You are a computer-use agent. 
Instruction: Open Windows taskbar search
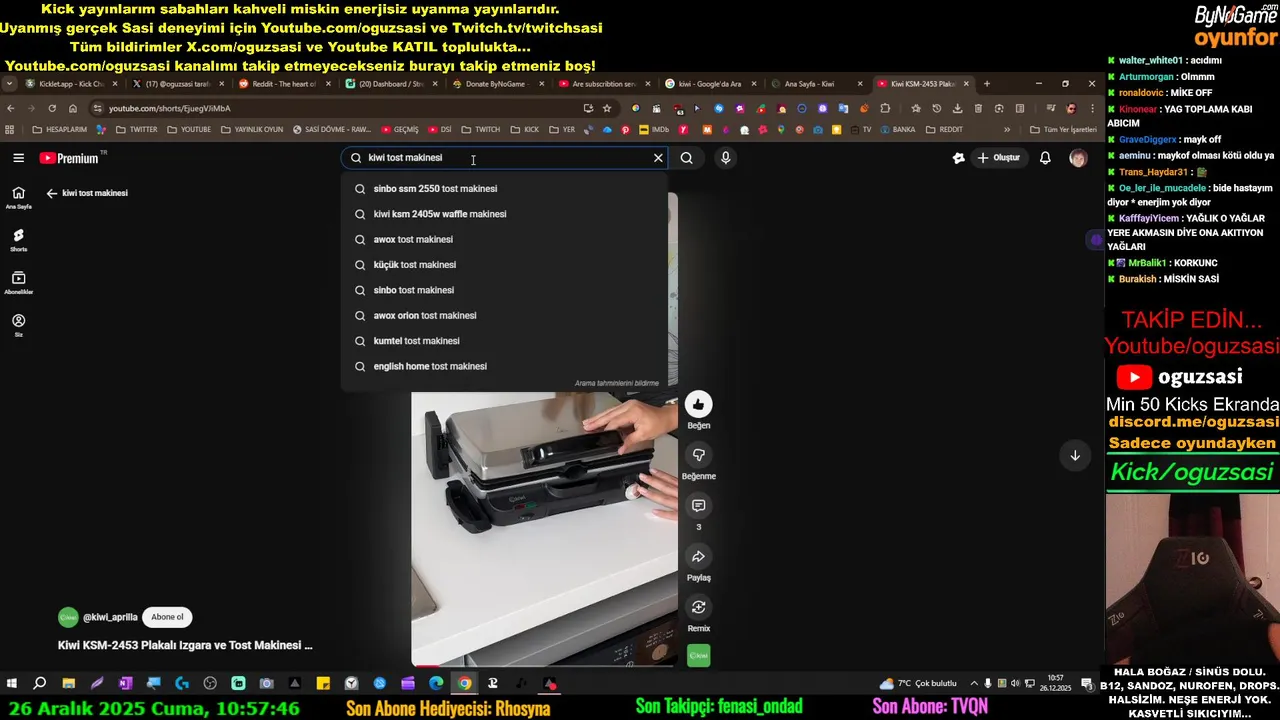coord(40,684)
